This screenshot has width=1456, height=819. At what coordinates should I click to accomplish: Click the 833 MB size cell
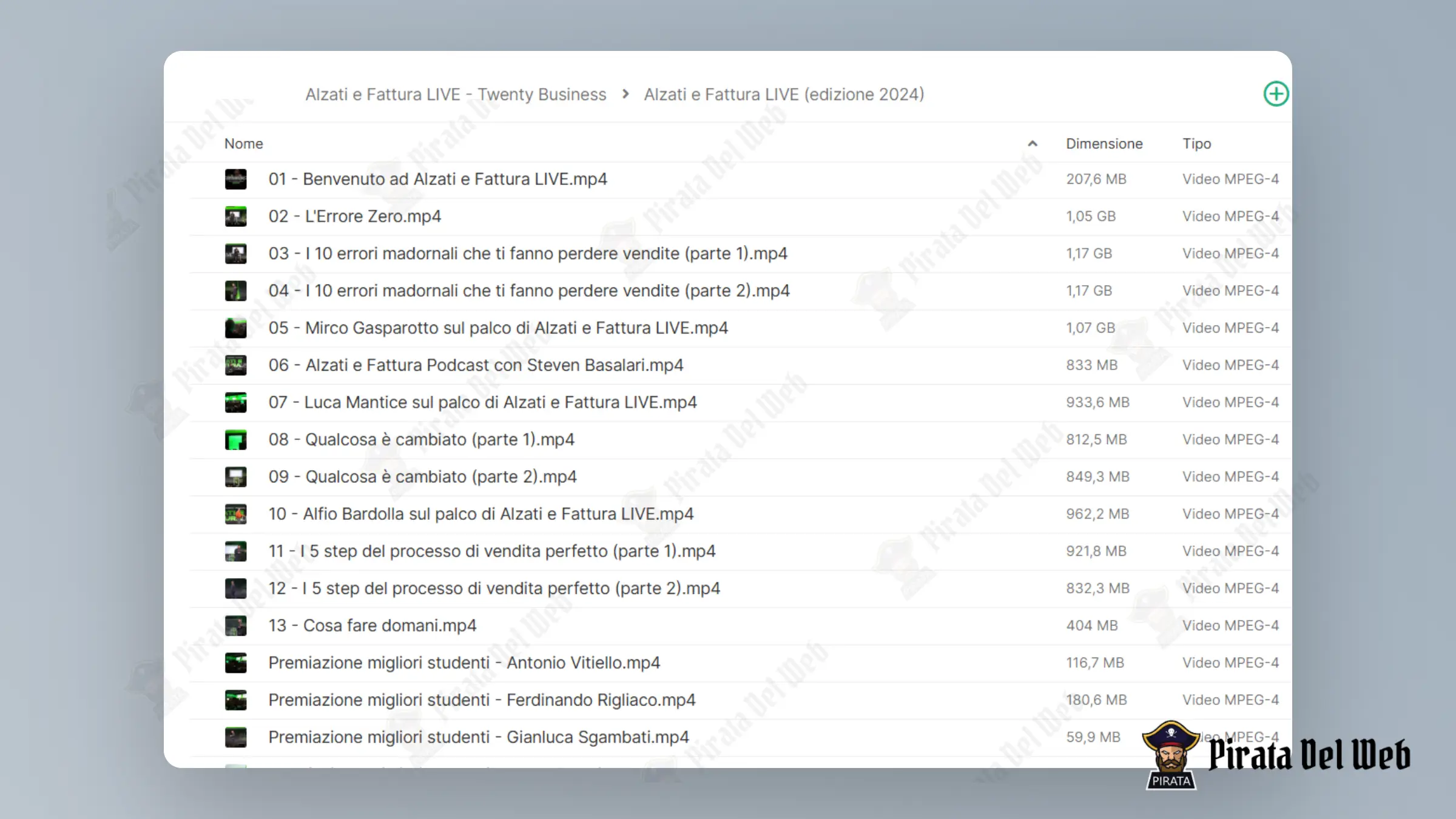coord(1091,365)
